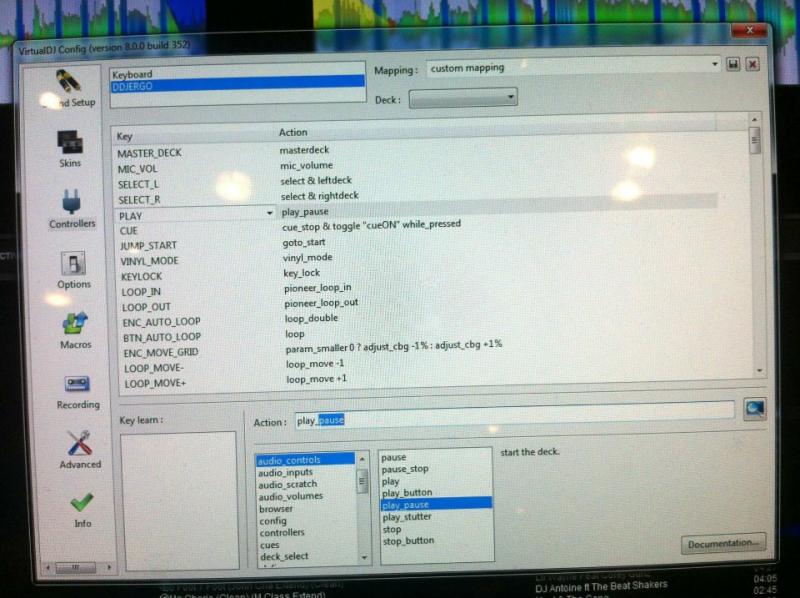This screenshot has width=800, height=598.
Task: Select the SELECT_L key row
Action: [138, 184]
